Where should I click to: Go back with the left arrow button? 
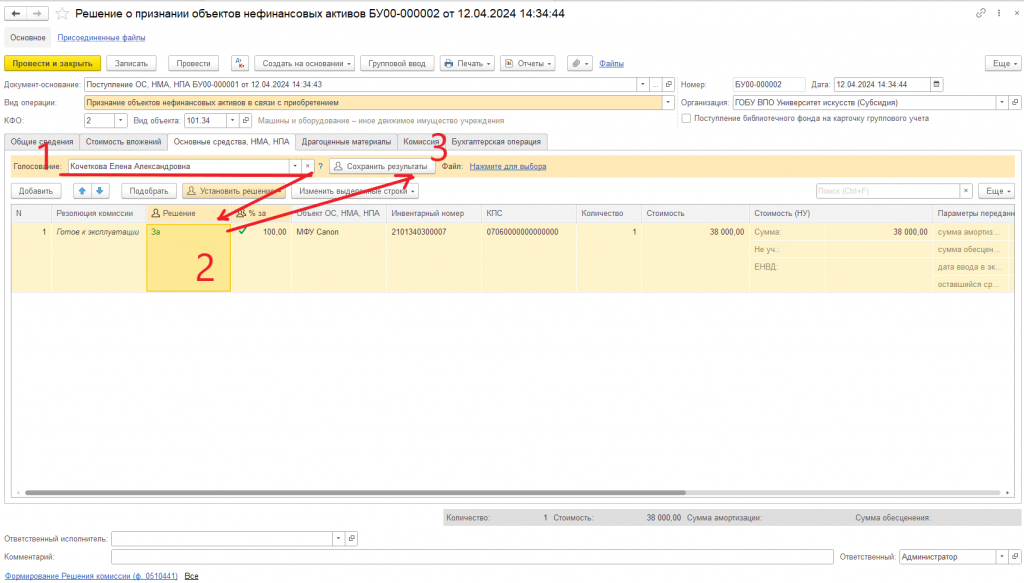[x=16, y=13]
